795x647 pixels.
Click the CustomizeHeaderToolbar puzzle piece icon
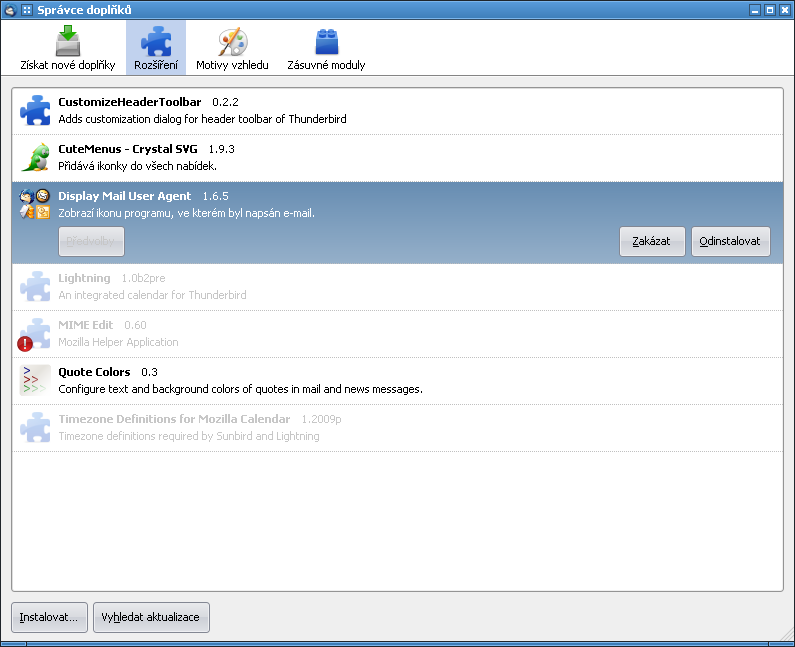click(x=35, y=110)
